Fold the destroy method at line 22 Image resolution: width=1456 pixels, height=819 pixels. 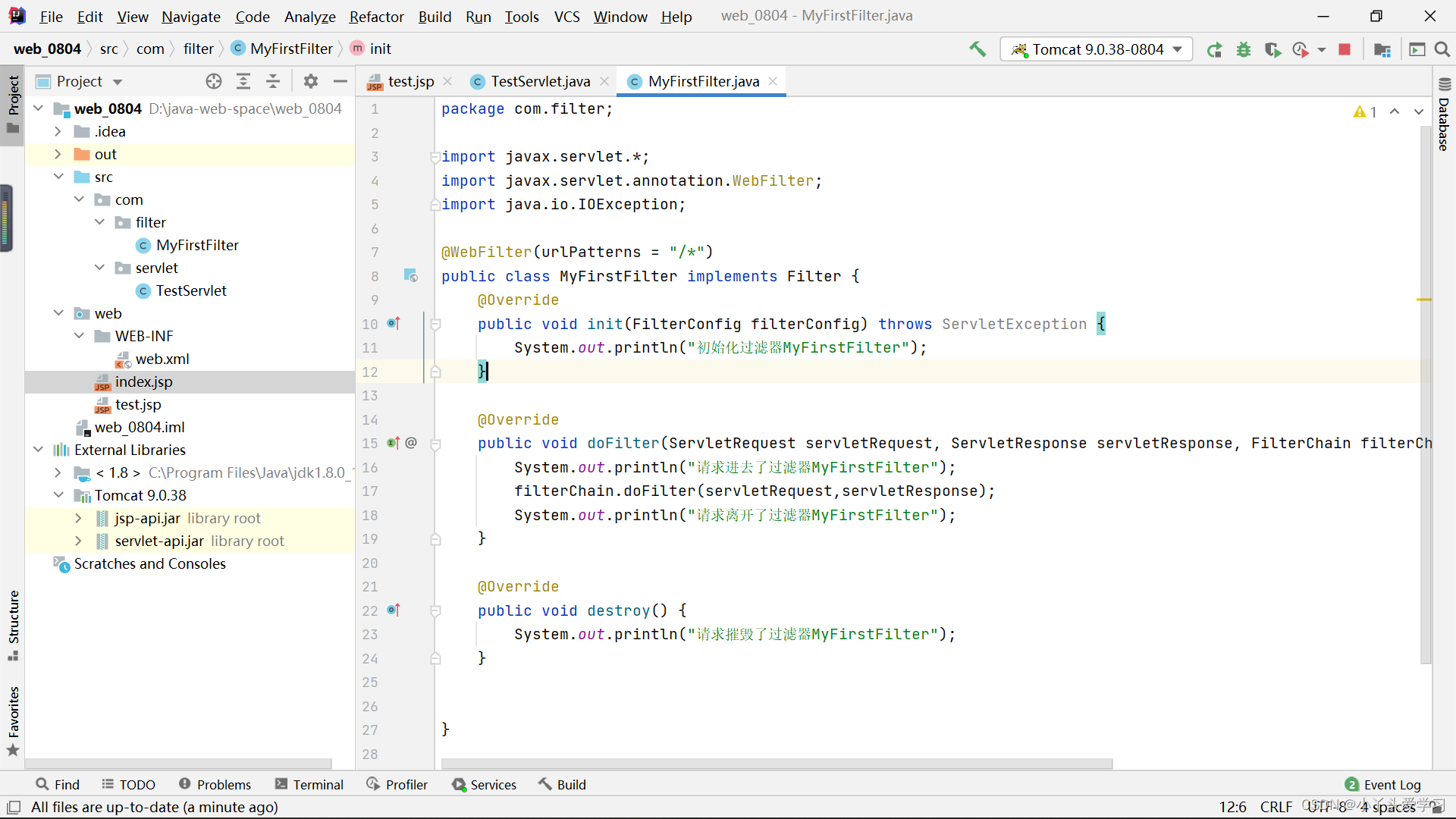coord(436,610)
